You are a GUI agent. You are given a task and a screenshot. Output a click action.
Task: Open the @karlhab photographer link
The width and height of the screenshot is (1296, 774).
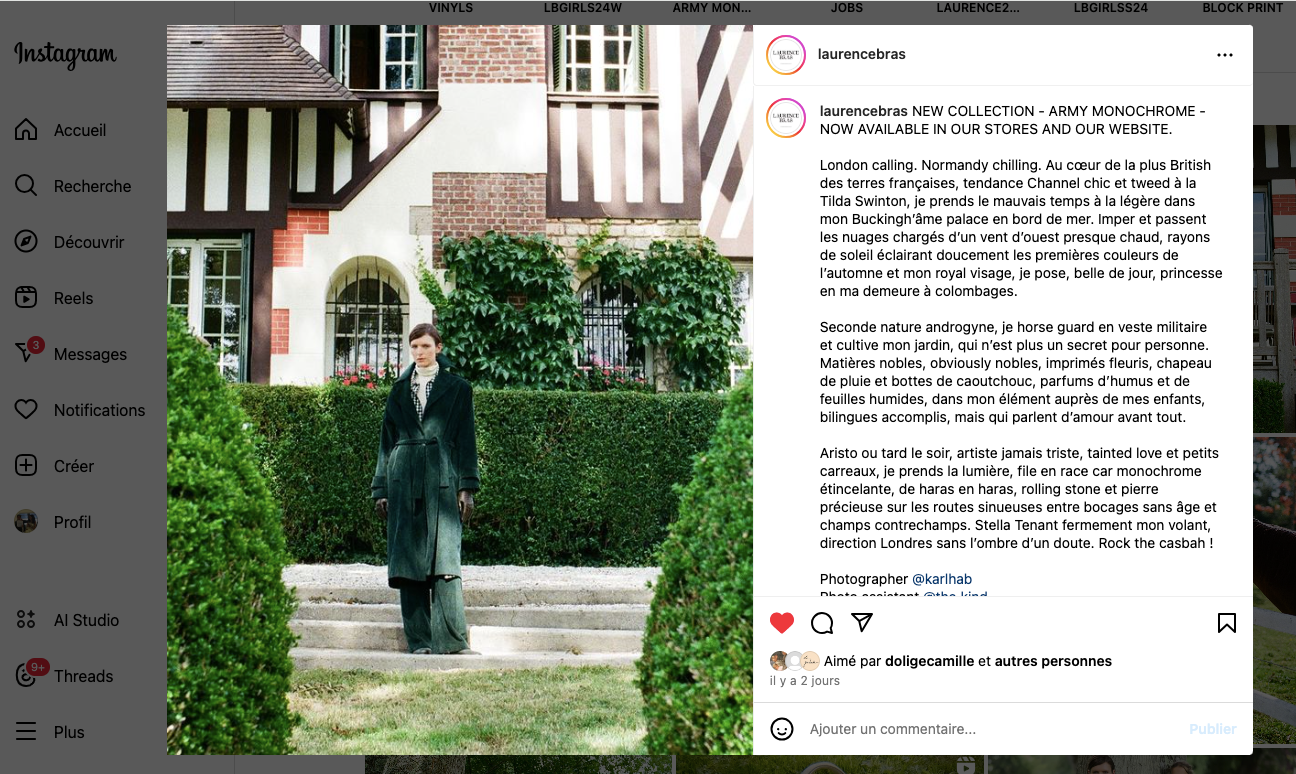(942, 579)
